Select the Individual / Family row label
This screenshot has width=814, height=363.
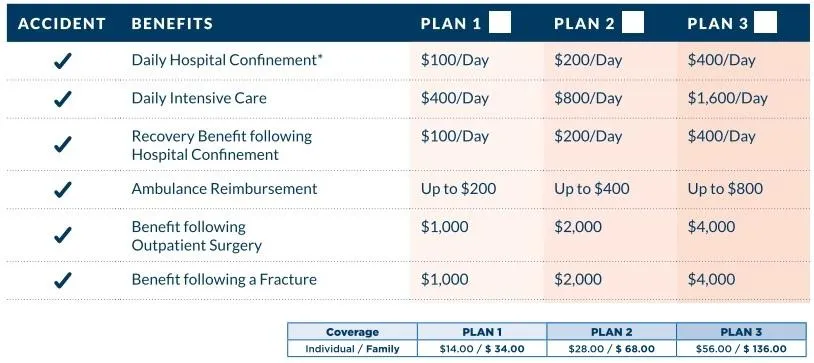352,348
